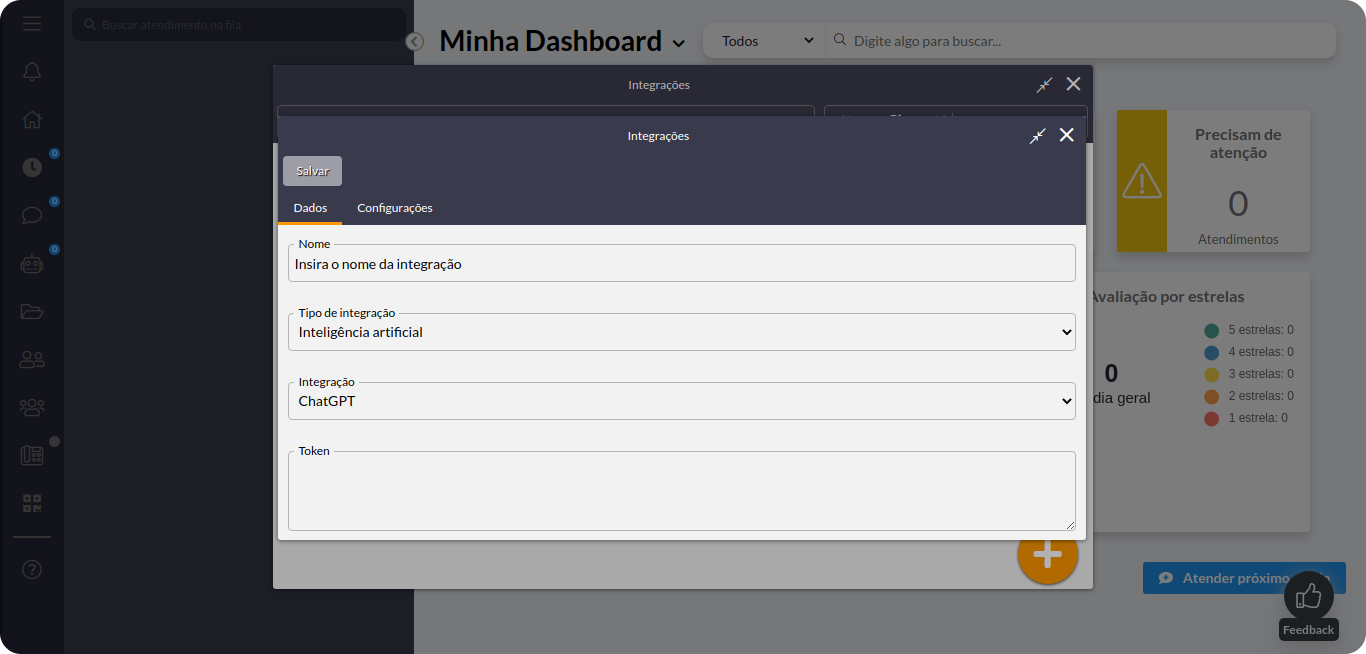The image size is (1366, 654).
Task: Click the magnifier icon in dashboard search
Action: coord(838,41)
